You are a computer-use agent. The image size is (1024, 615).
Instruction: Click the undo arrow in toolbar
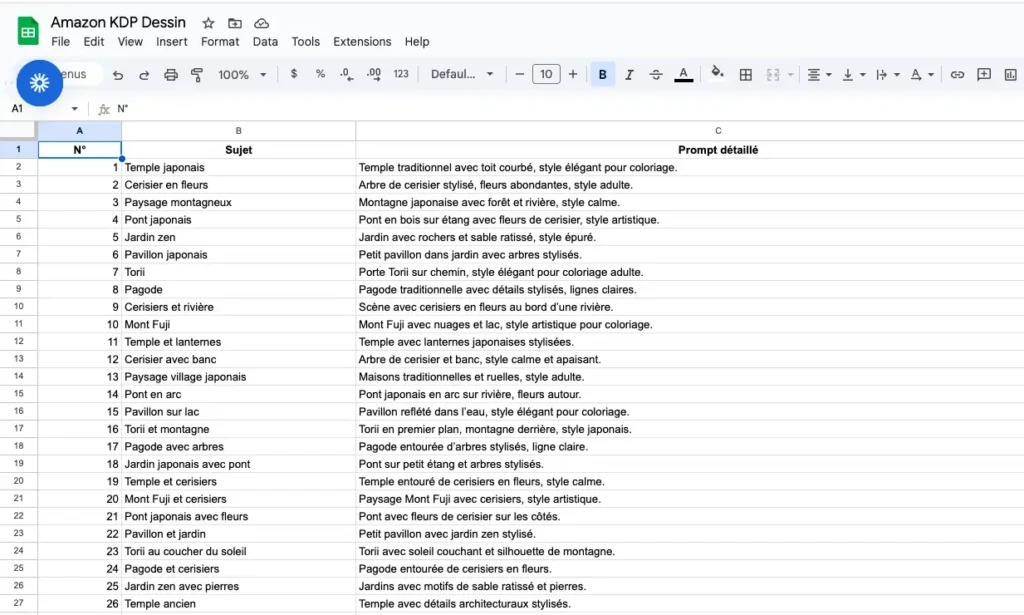(x=118, y=75)
